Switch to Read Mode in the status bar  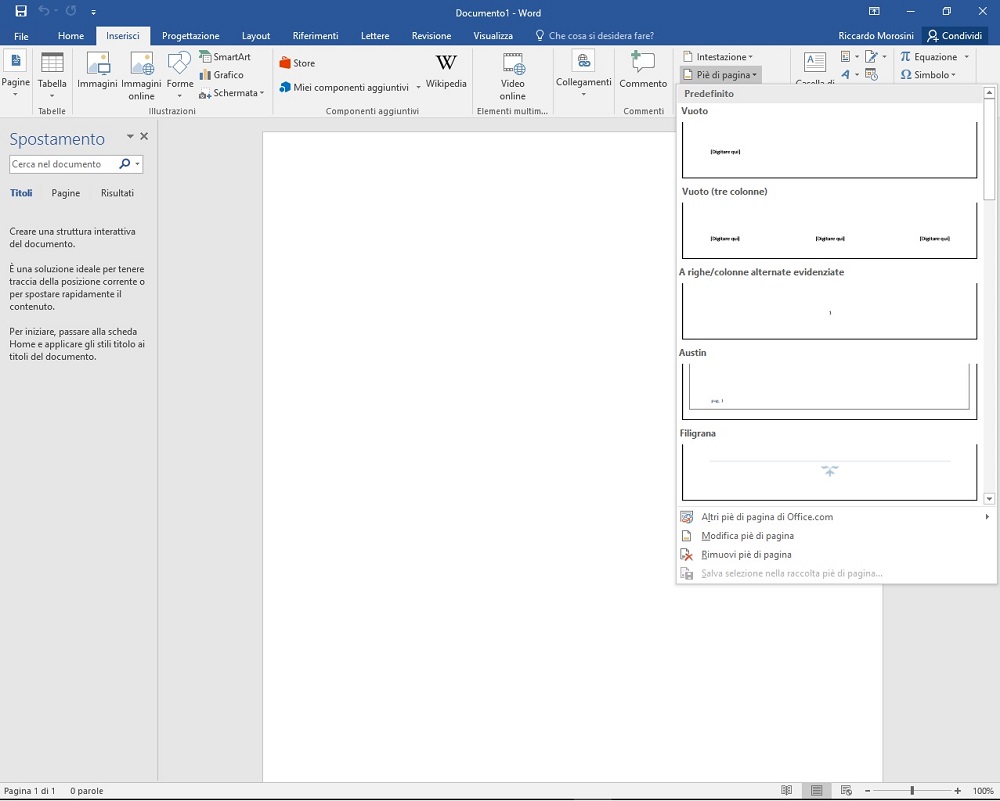pyautogui.click(x=786, y=791)
